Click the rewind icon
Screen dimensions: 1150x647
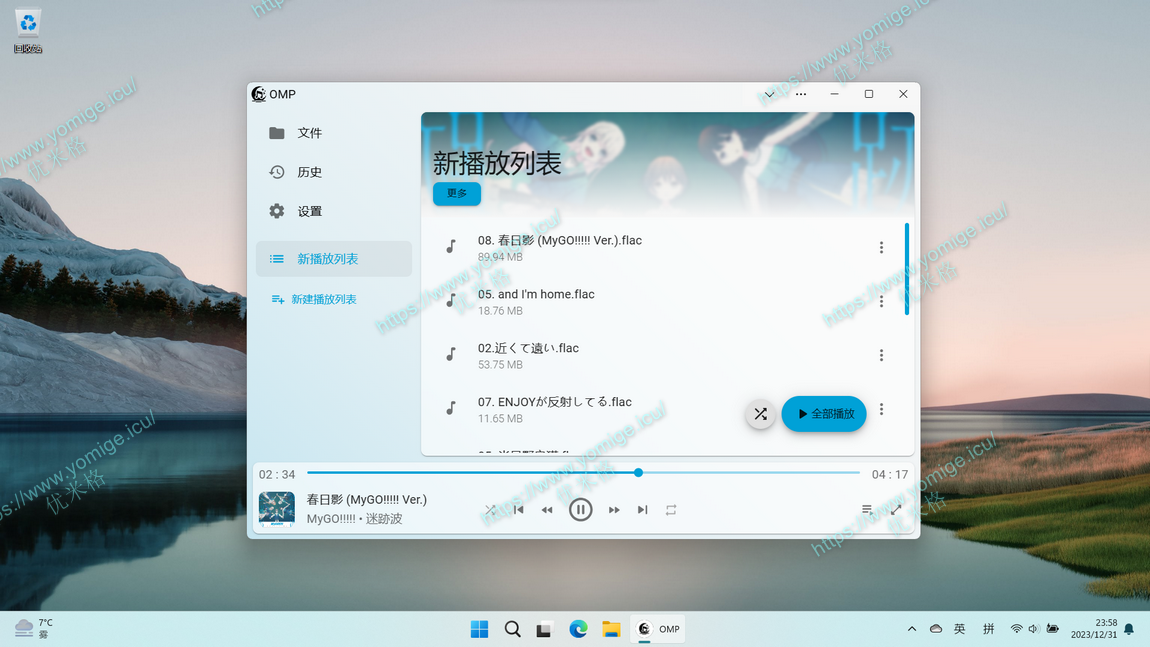coord(547,510)
